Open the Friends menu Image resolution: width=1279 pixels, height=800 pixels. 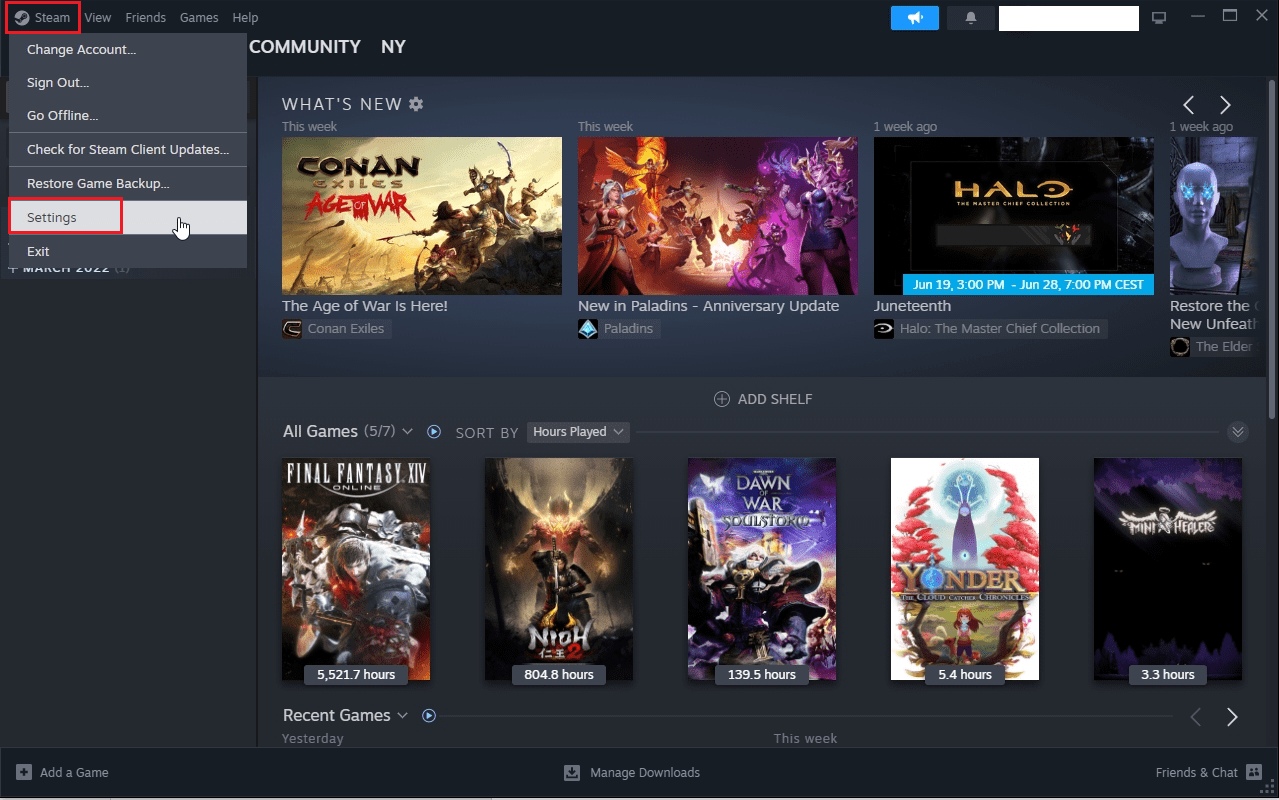pos(146,17)
